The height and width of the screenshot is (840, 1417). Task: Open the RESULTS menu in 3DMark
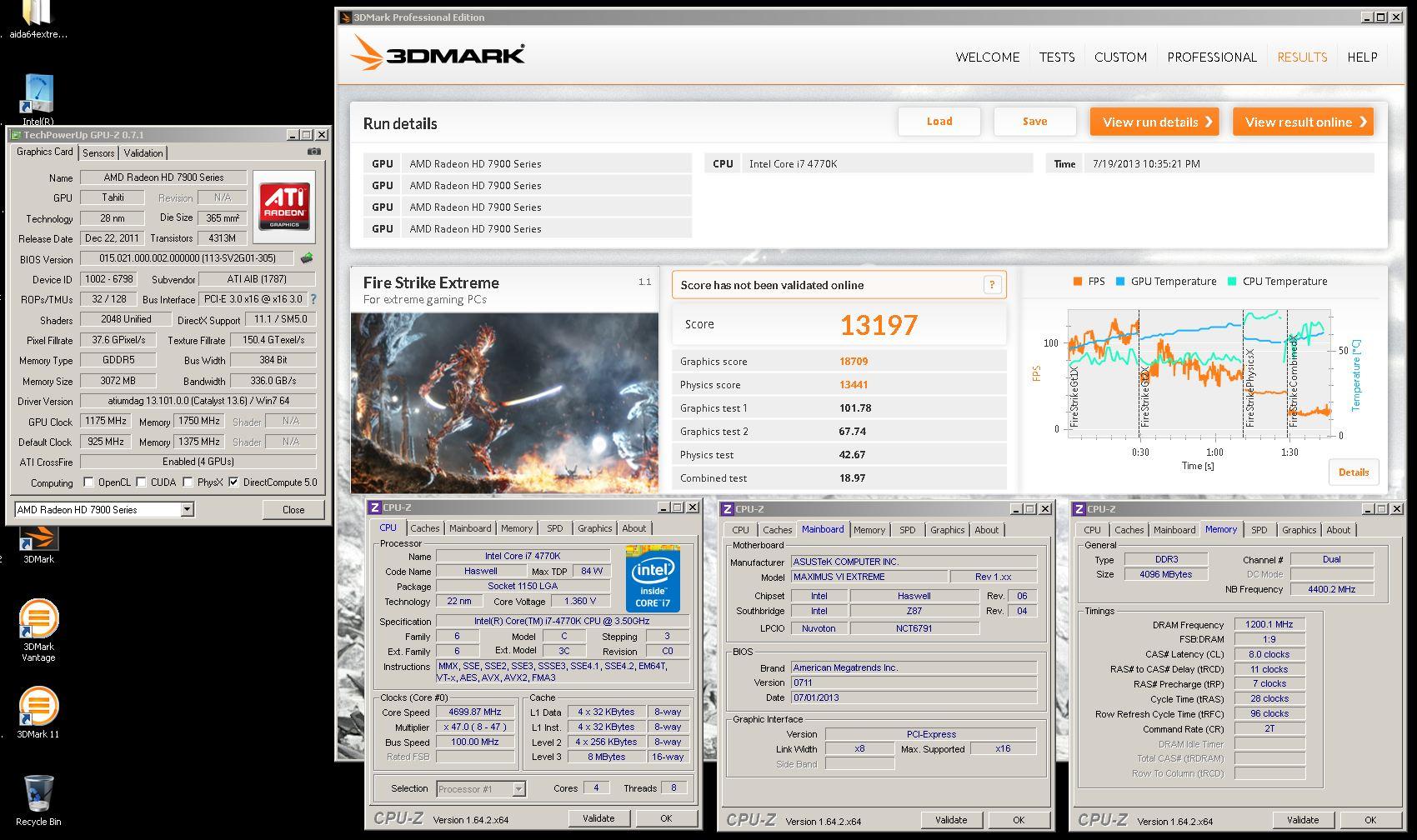1302,57
